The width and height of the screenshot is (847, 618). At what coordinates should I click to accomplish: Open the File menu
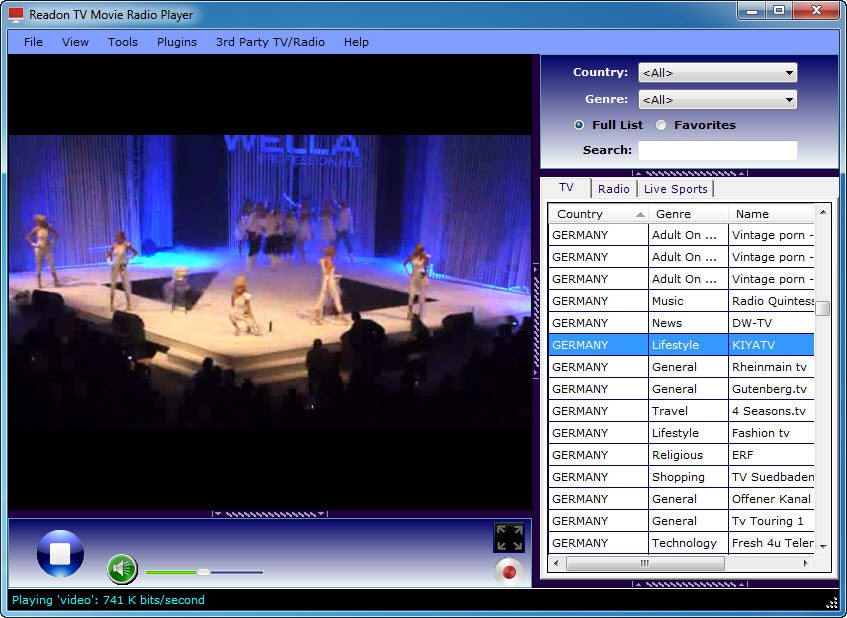tap(33, 42)
